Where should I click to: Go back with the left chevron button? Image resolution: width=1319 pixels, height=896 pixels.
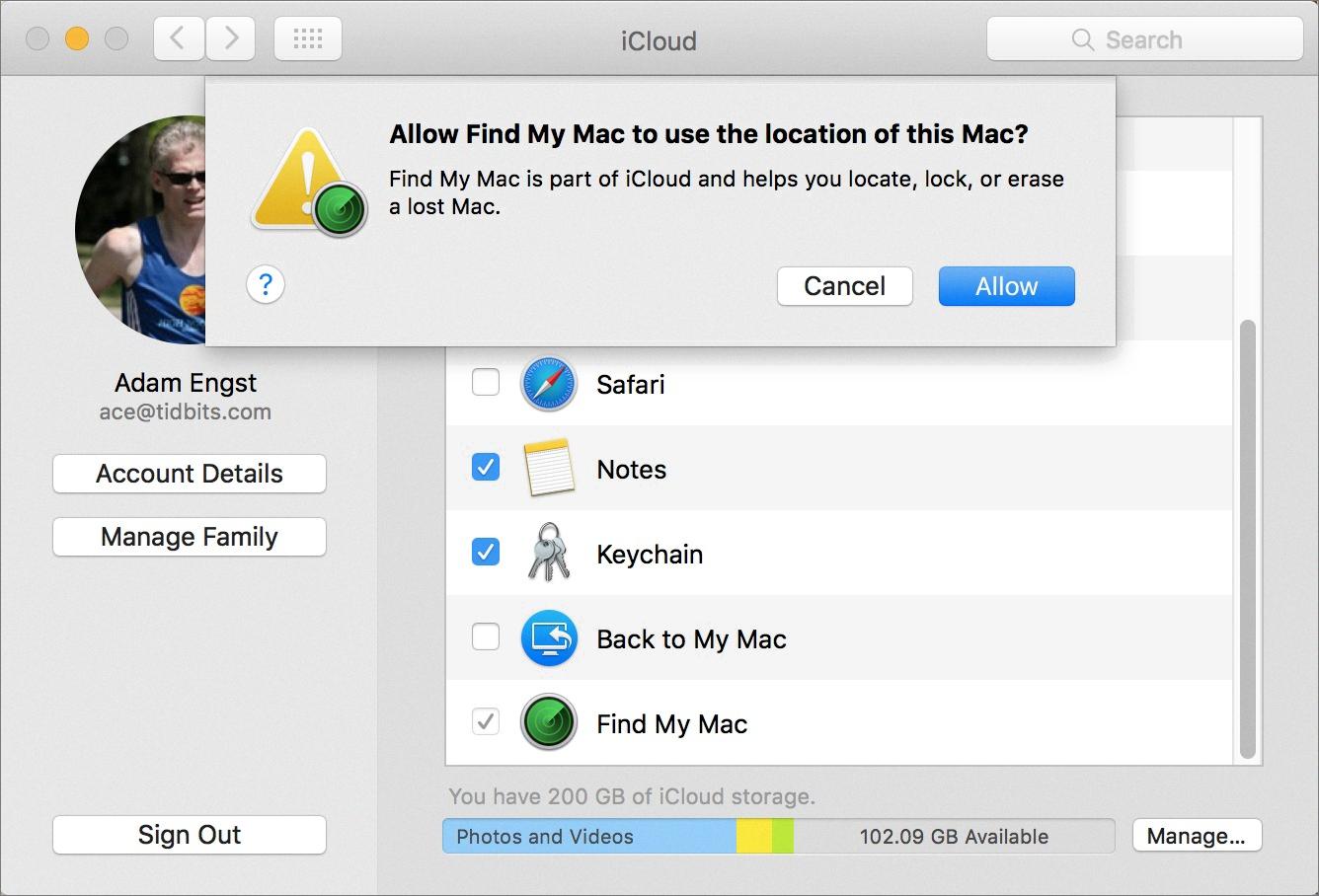coord(179,39)
